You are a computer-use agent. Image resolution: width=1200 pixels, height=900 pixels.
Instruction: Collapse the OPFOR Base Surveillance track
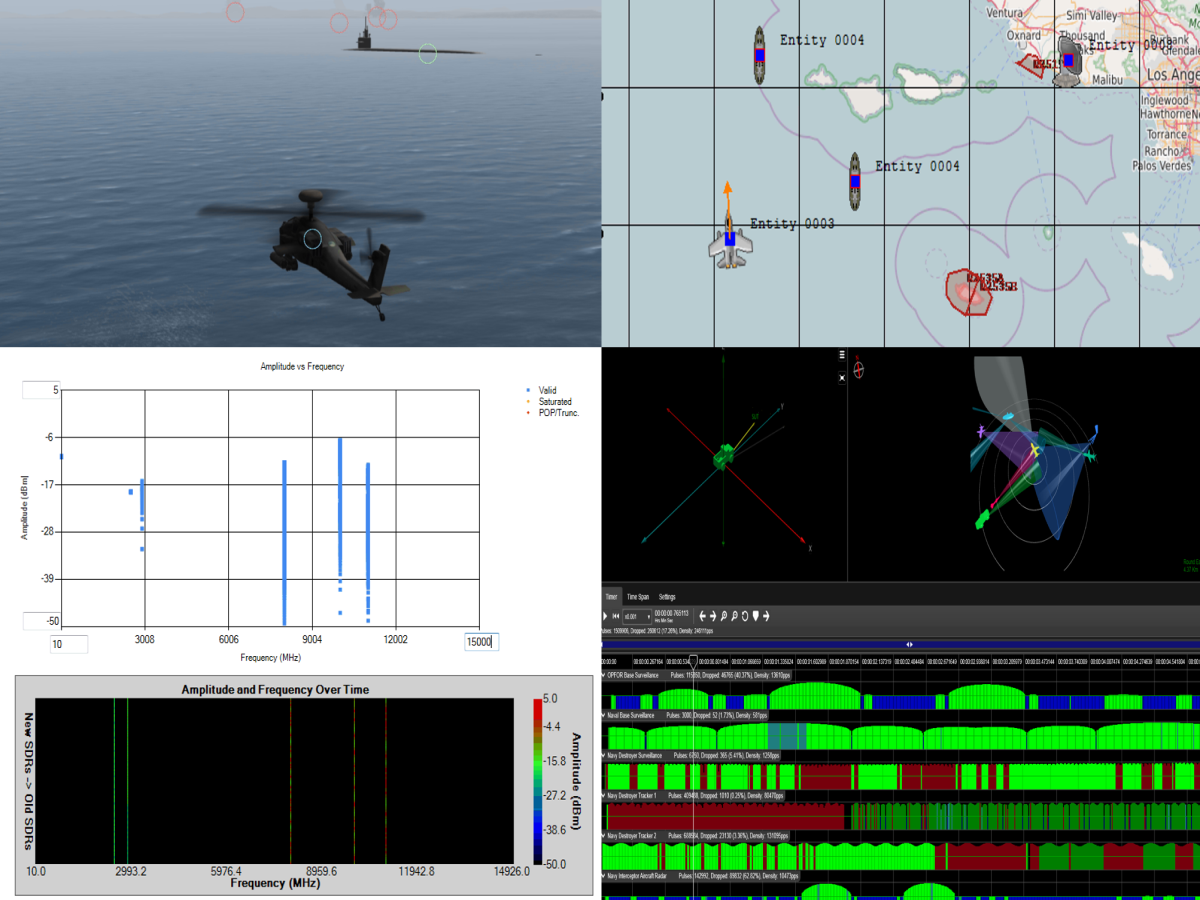point(603,676)
